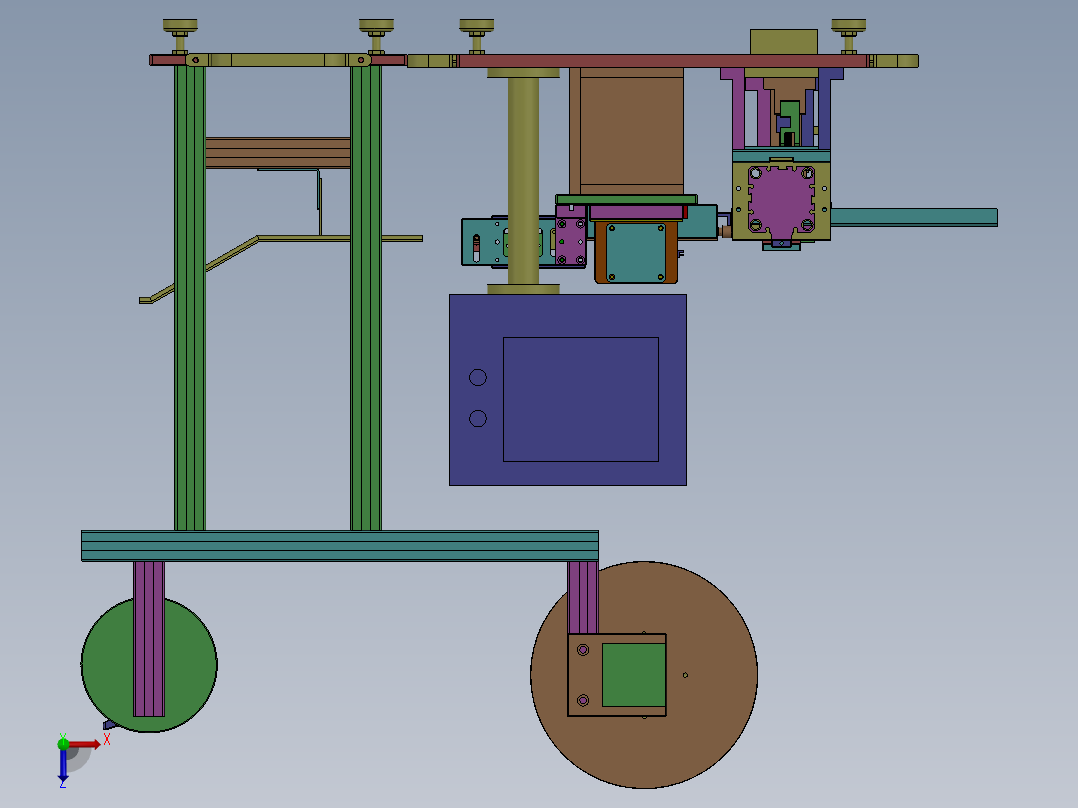Screen dimensions: 1078x808
Task: Click the upper circular hole on the blue box
Action: coord(478,378)
